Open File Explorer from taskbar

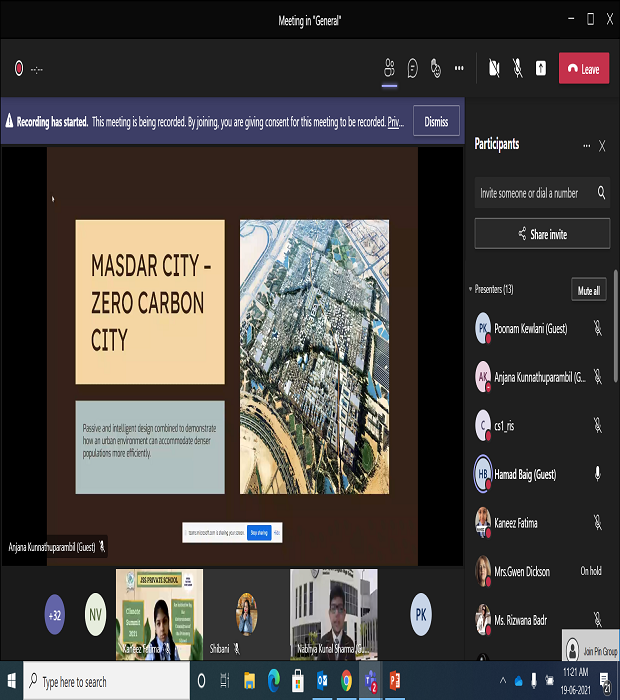[249, 681]
